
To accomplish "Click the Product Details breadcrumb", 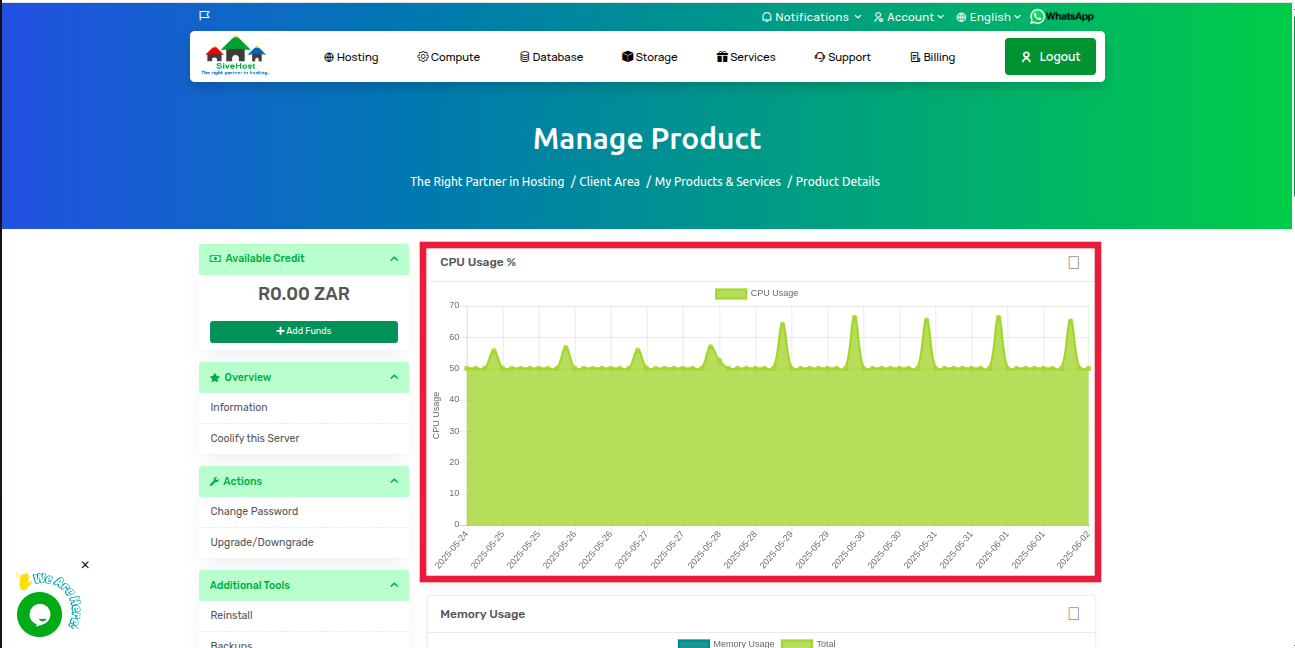I will [838, 182].
